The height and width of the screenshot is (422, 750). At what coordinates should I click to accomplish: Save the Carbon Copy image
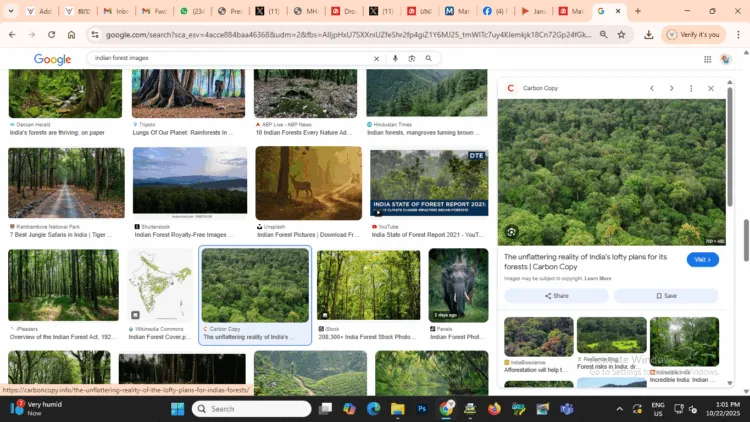666,296
